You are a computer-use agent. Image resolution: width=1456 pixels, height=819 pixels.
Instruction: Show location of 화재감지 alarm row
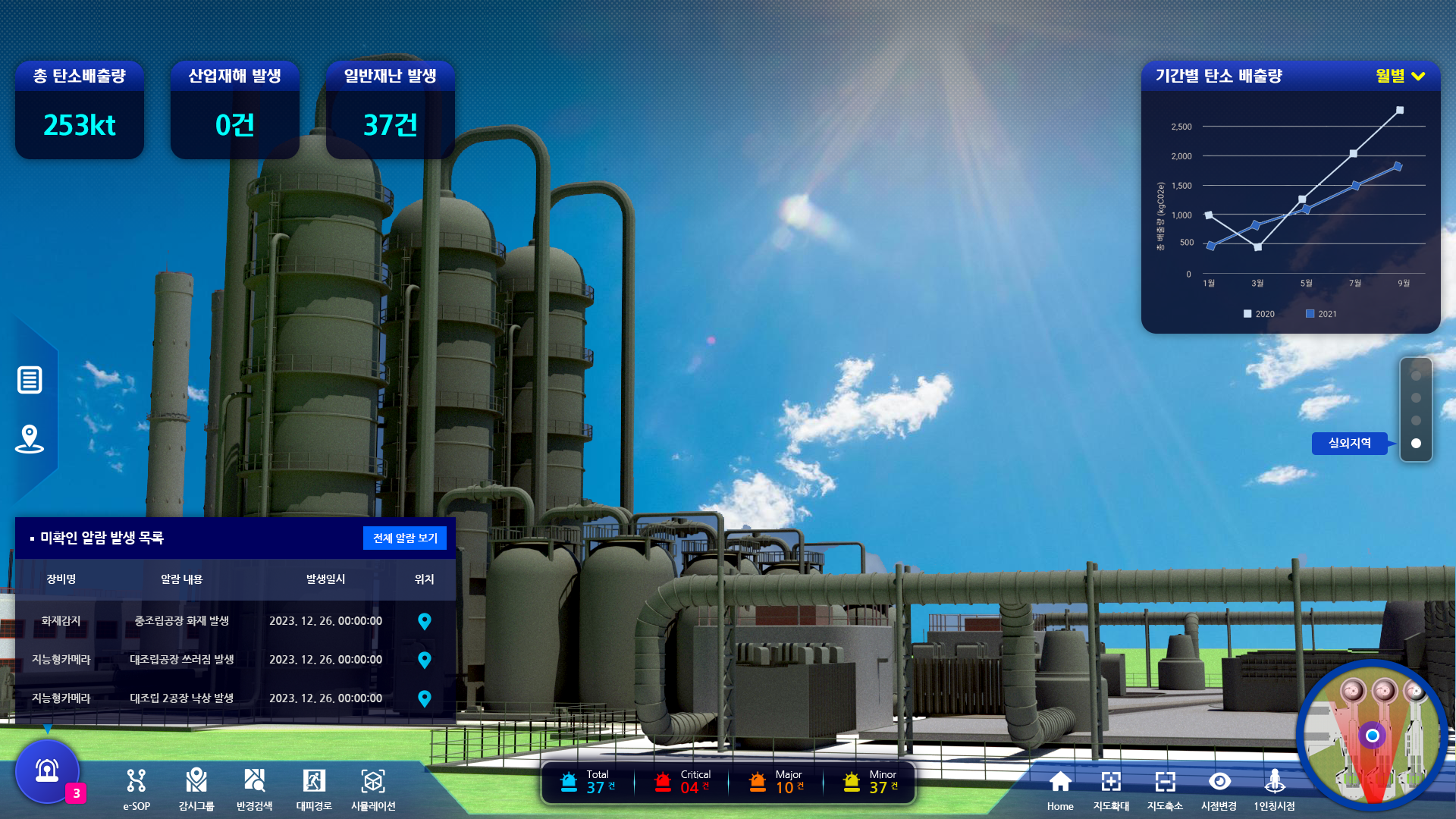click(425, 621)
